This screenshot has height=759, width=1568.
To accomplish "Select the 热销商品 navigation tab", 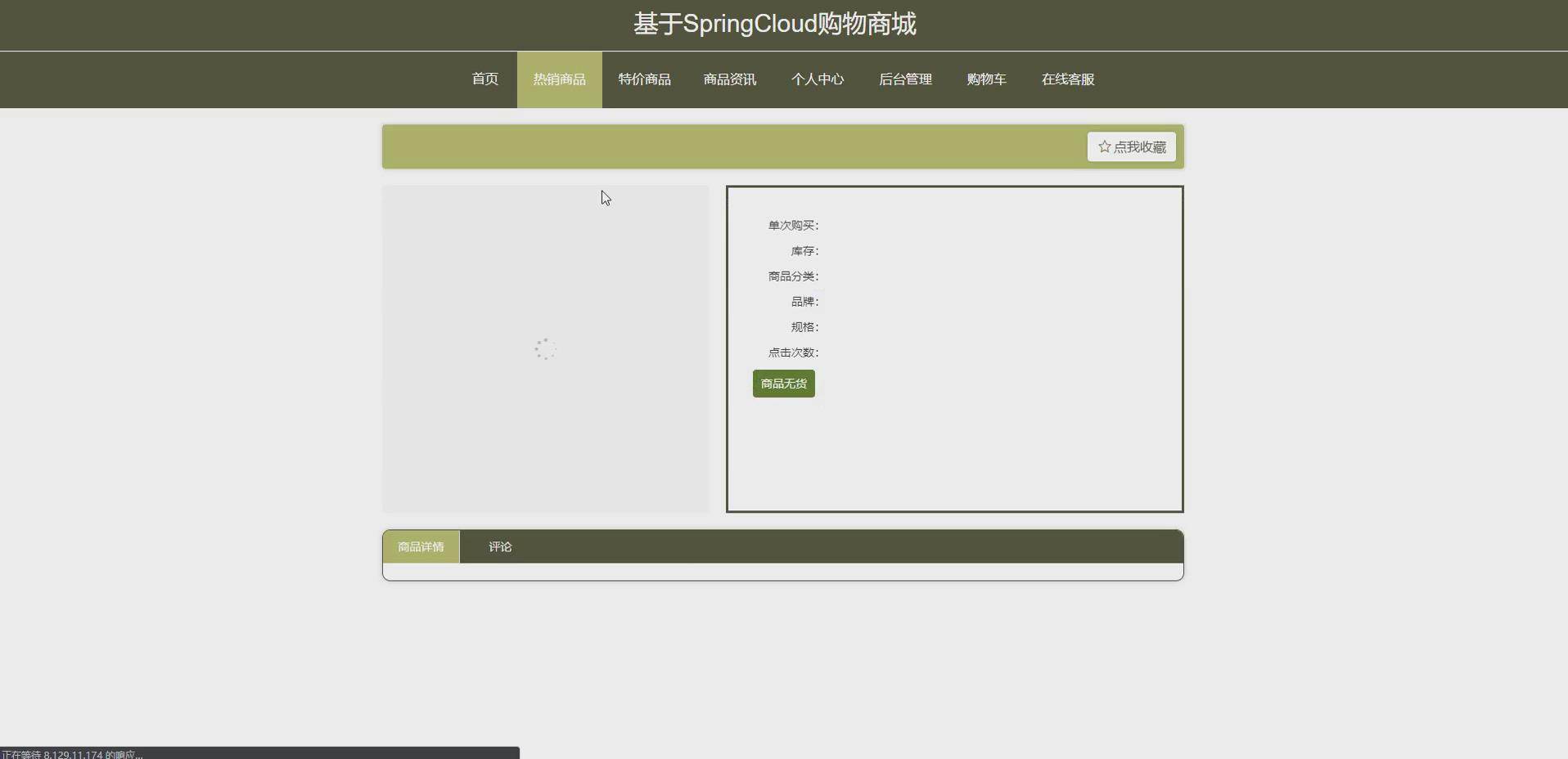I will pos(560,79).
